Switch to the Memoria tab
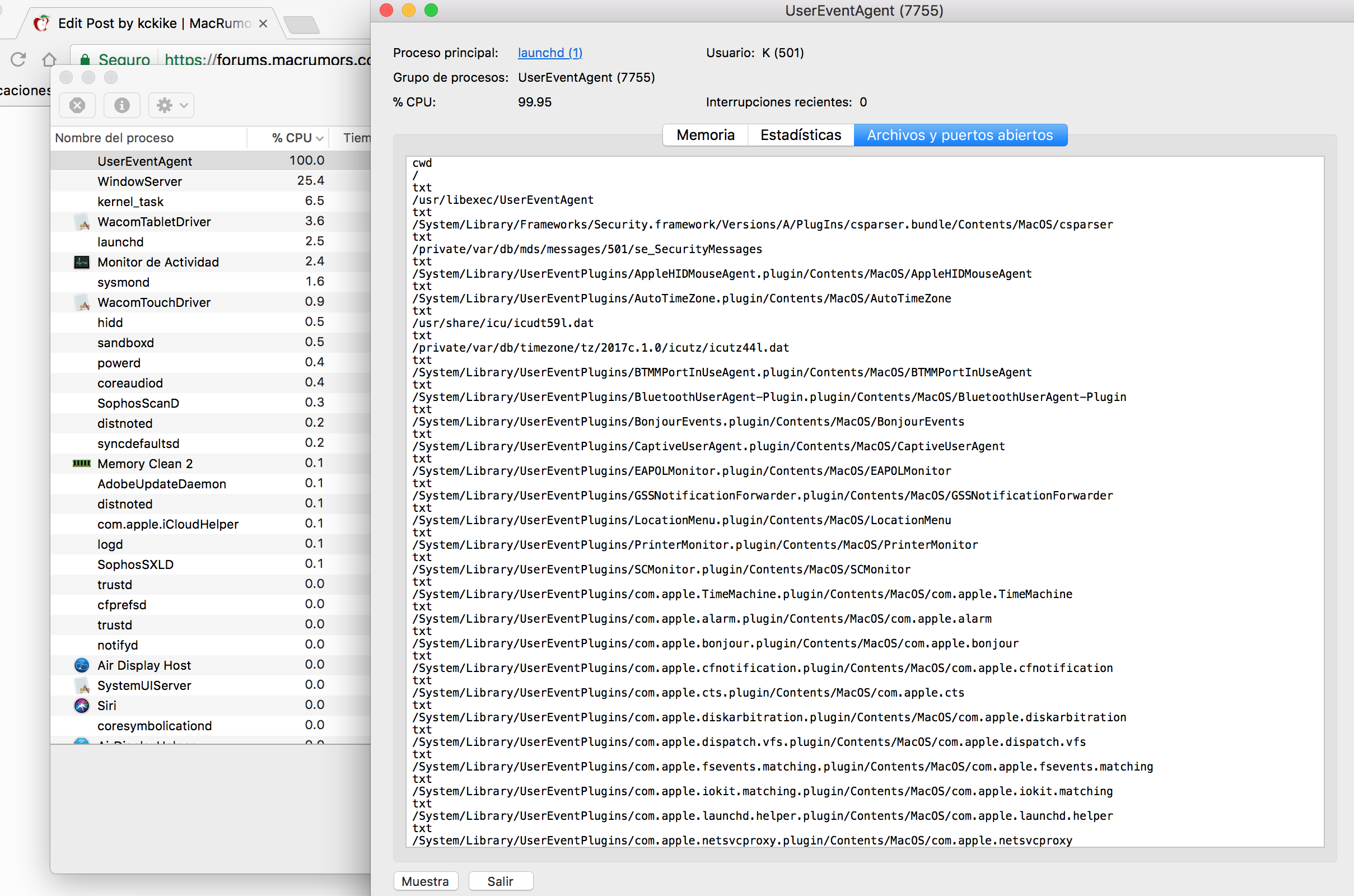The height and width of the screenshot is (896, 1354). point(705,135)
